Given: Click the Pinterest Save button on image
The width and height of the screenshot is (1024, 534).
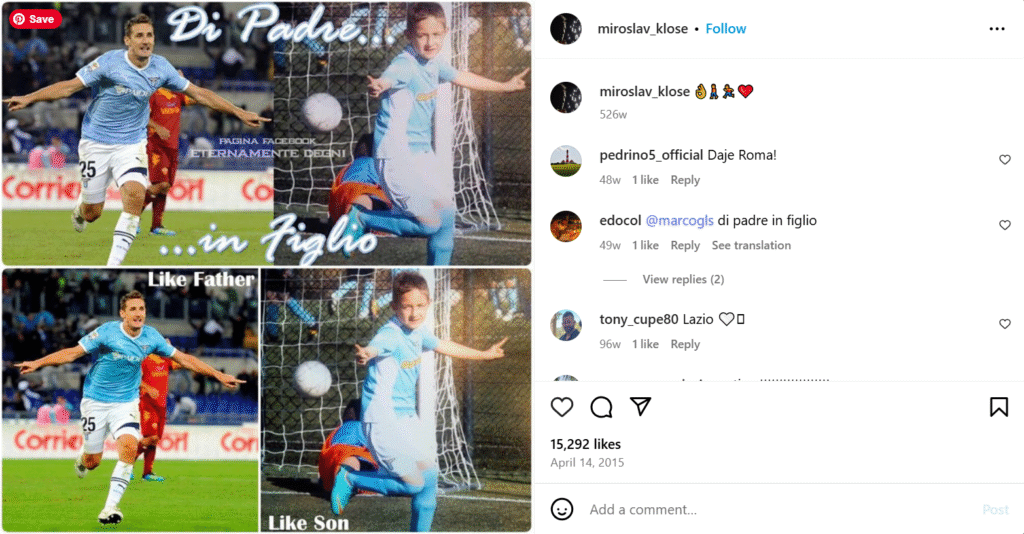Looking at the screenshot, I should pyautogui.click(x=35, y=19).
